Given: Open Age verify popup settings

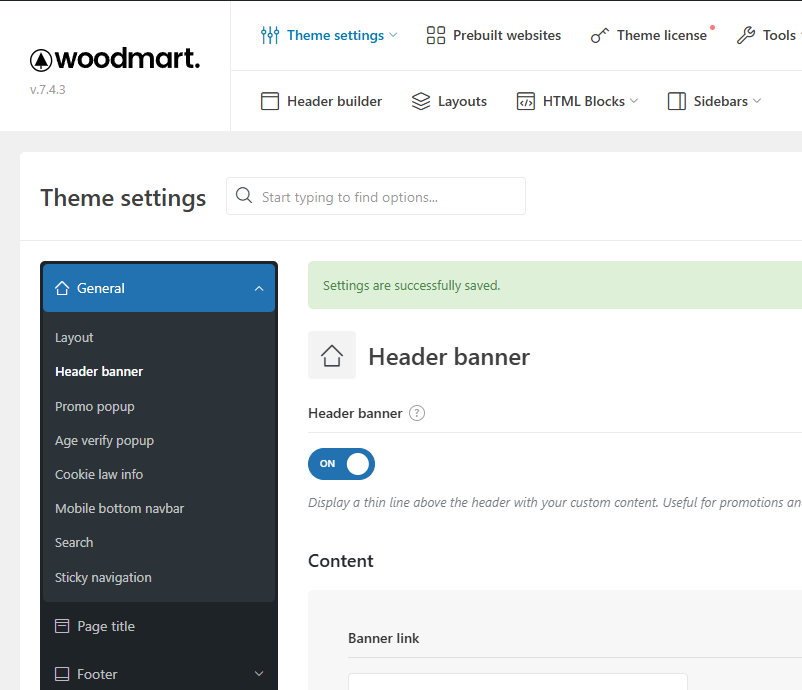Looking at the screenshot, I should [x=104, y=440].
